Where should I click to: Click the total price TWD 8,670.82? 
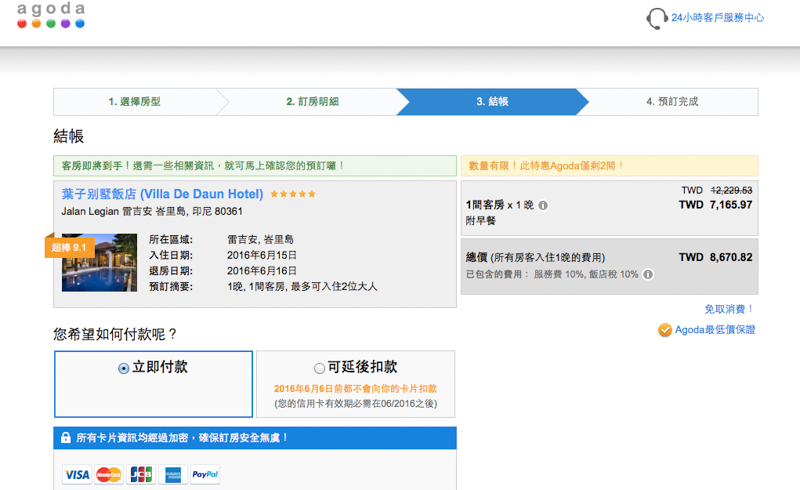(715, 257)
